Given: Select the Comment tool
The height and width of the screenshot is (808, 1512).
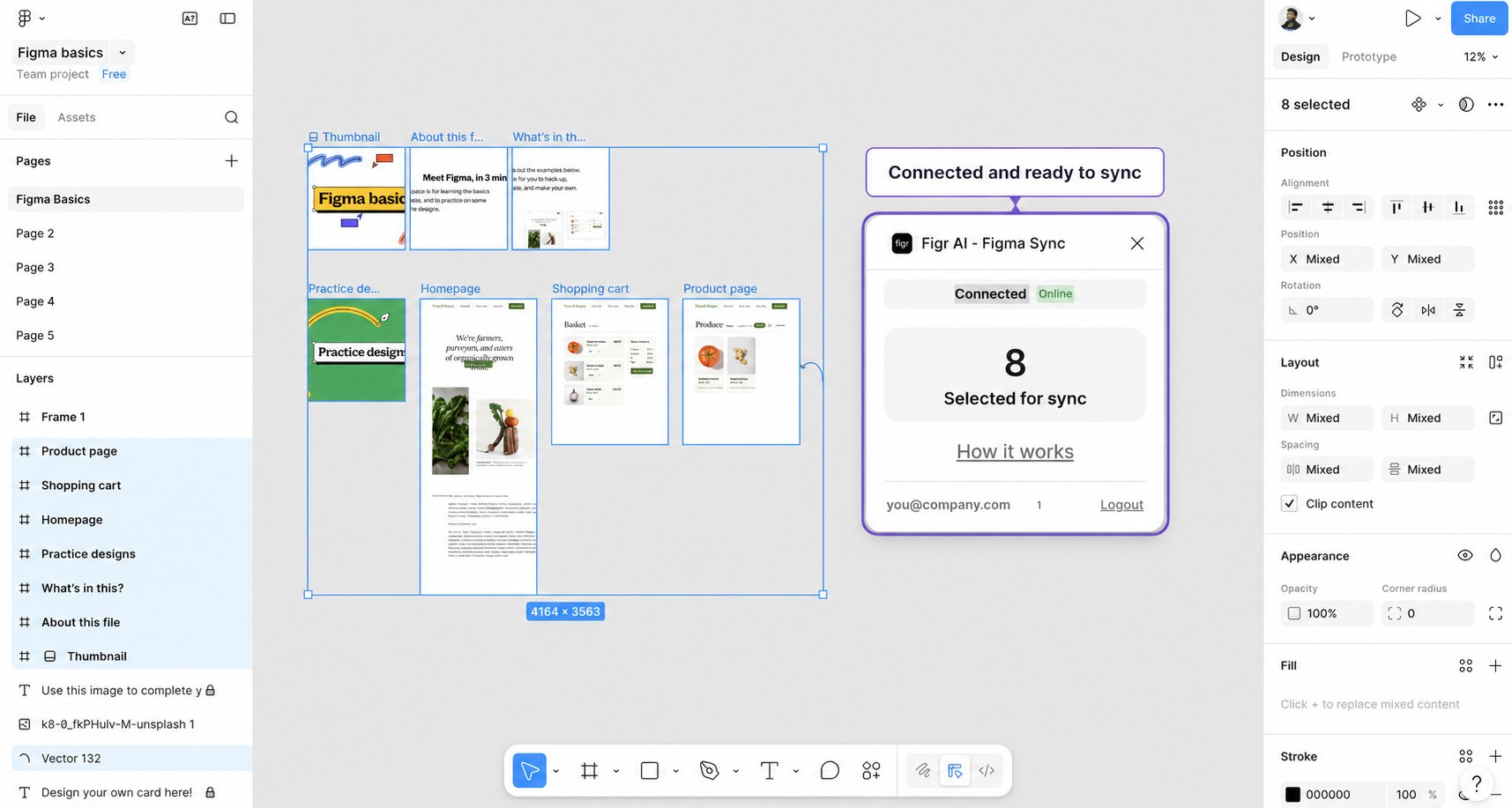Looking at the screenshot, I should tap(830, 771).
